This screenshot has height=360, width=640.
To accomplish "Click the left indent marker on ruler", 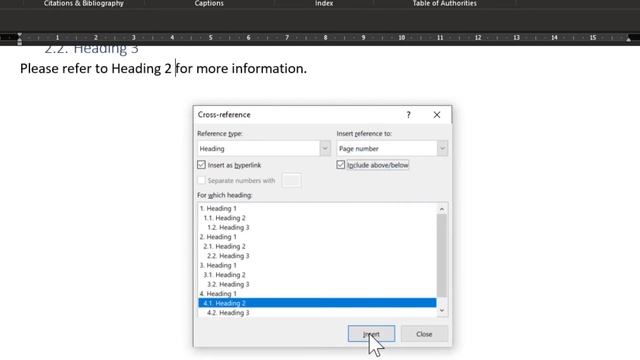I will (x=20, y=39).
